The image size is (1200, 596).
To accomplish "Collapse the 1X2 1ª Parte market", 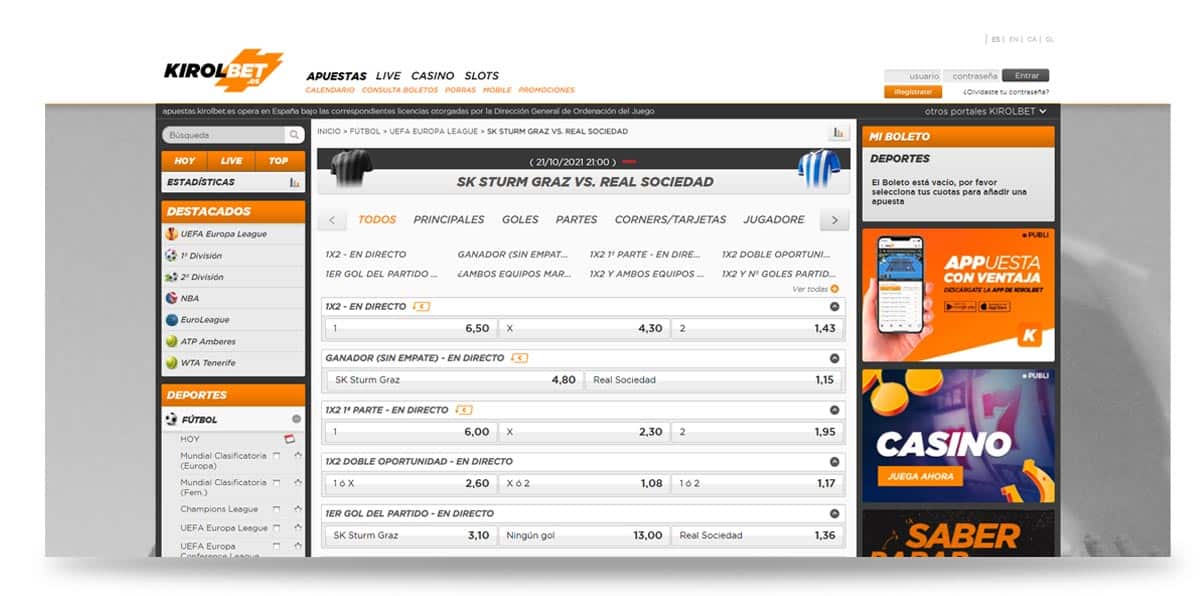I will (x=834, y=410).
